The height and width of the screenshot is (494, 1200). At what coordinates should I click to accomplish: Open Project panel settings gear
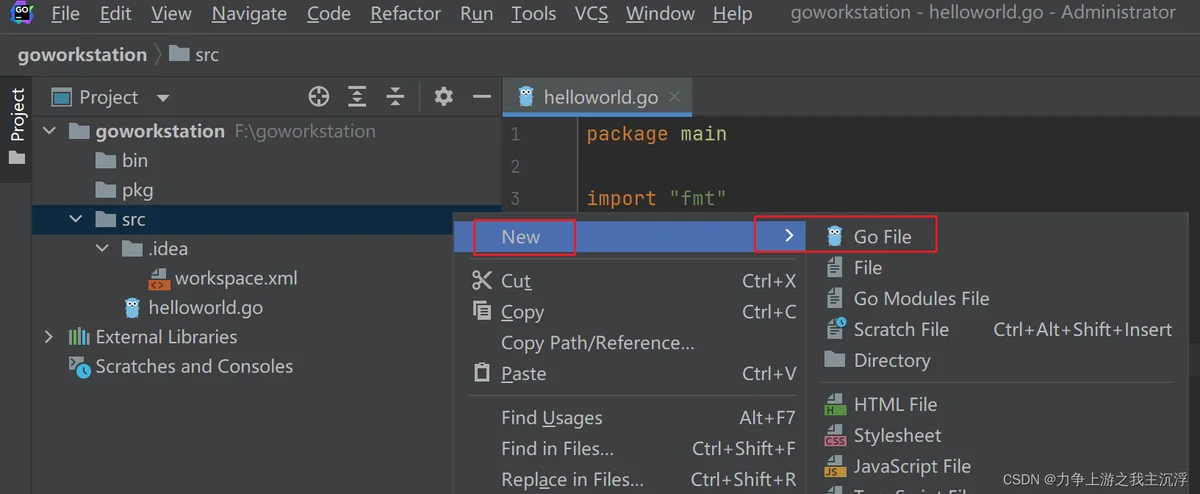[443, 97]
